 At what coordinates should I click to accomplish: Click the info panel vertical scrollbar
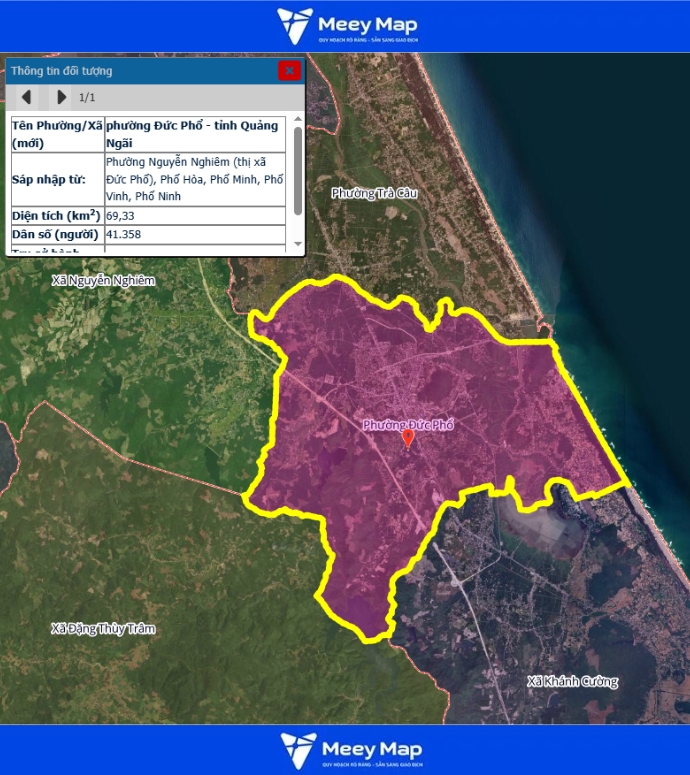(297, 171)
